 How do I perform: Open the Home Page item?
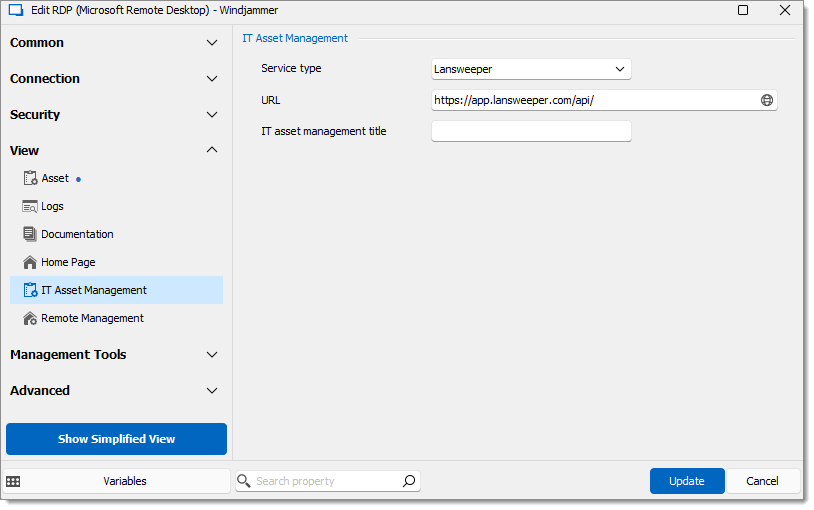tap(117, 262)
